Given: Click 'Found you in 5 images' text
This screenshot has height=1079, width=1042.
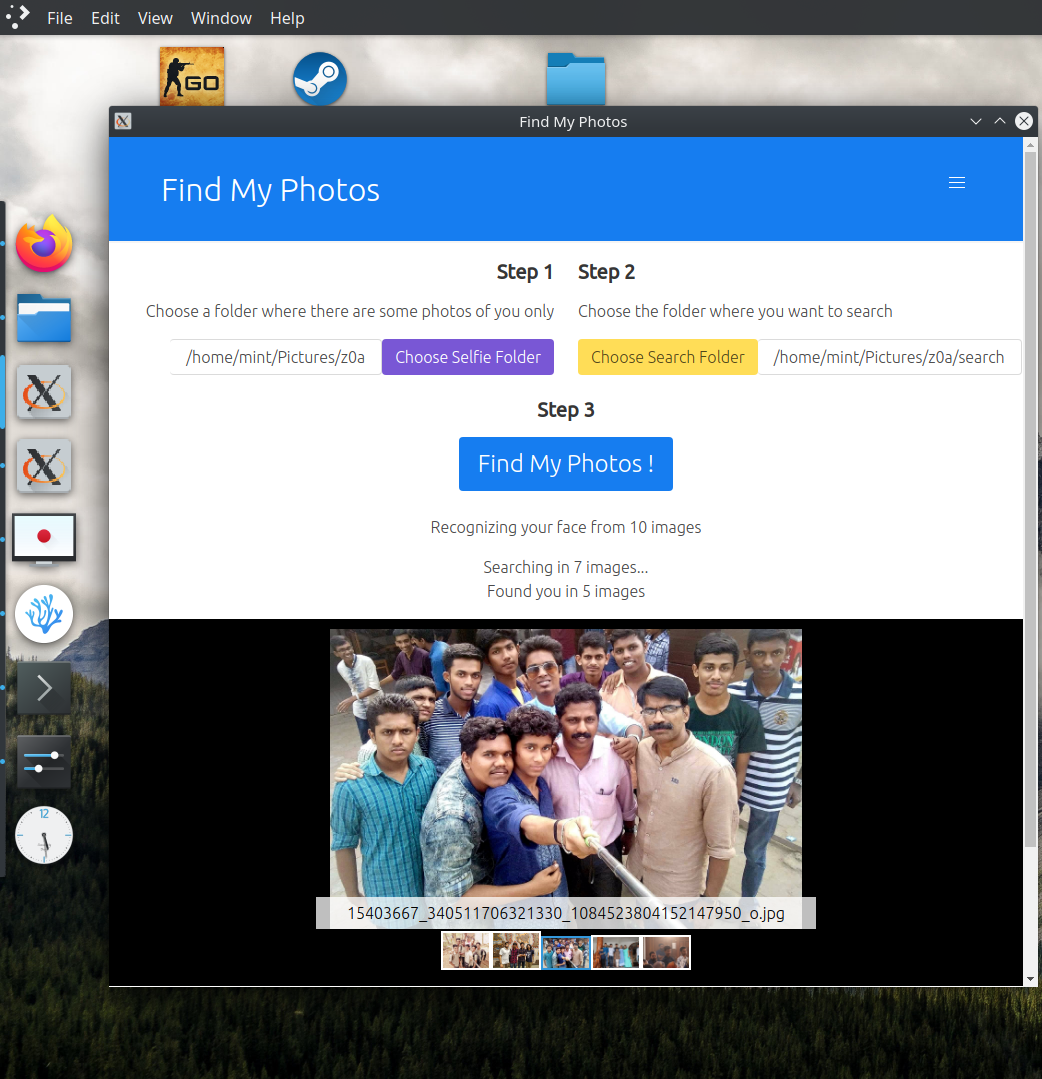Looking at the screenshot, I should 566,592.
